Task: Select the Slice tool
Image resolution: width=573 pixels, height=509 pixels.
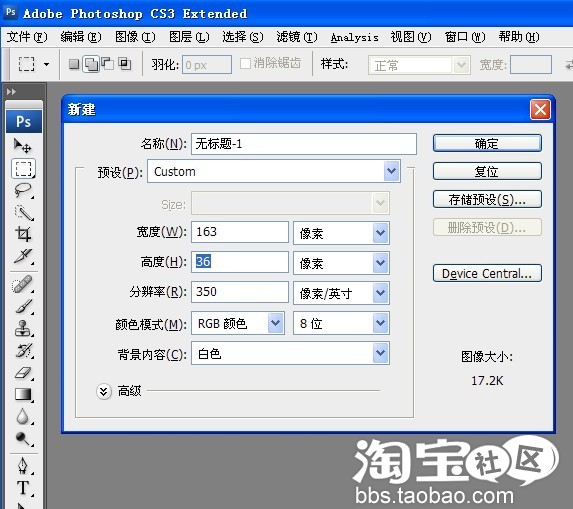Action: pos(23,256)
